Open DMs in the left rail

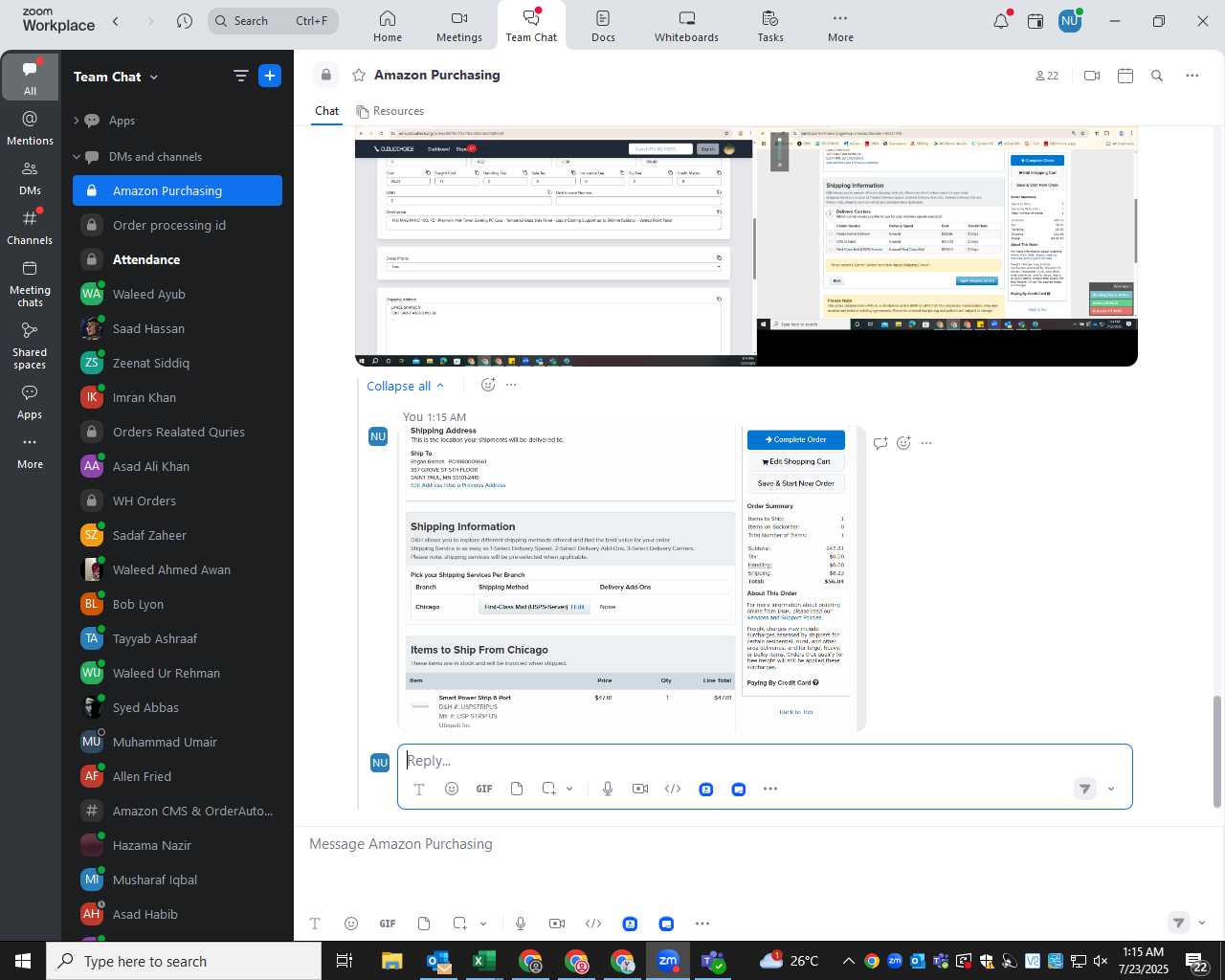pos(30,178)
